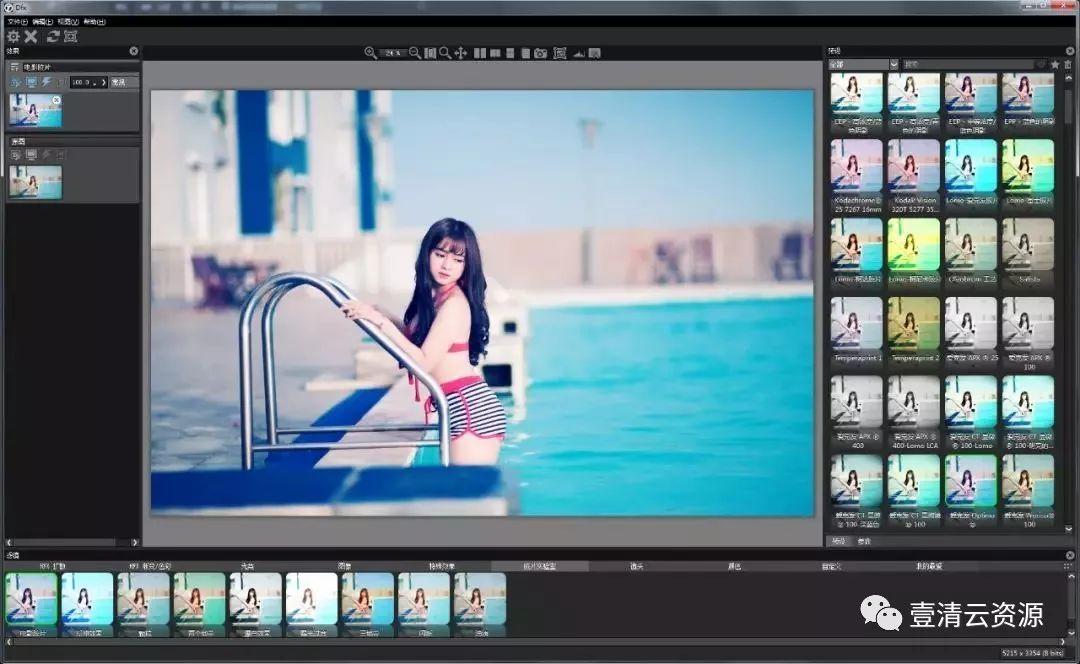The height and width of the screenshot is (664, 1080).
Task: Select the HFX 扩散 filter category tab
Action: pos(52,566)
